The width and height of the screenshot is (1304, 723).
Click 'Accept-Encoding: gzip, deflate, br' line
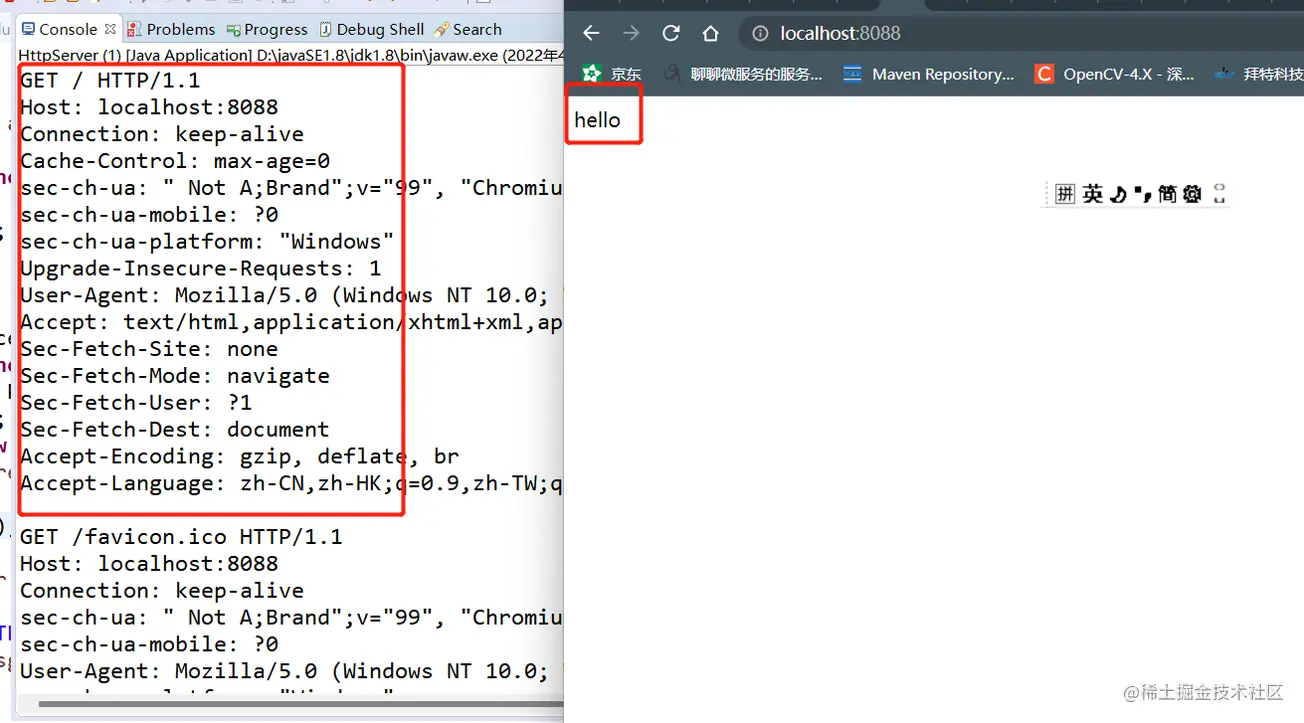coord(240,457)
